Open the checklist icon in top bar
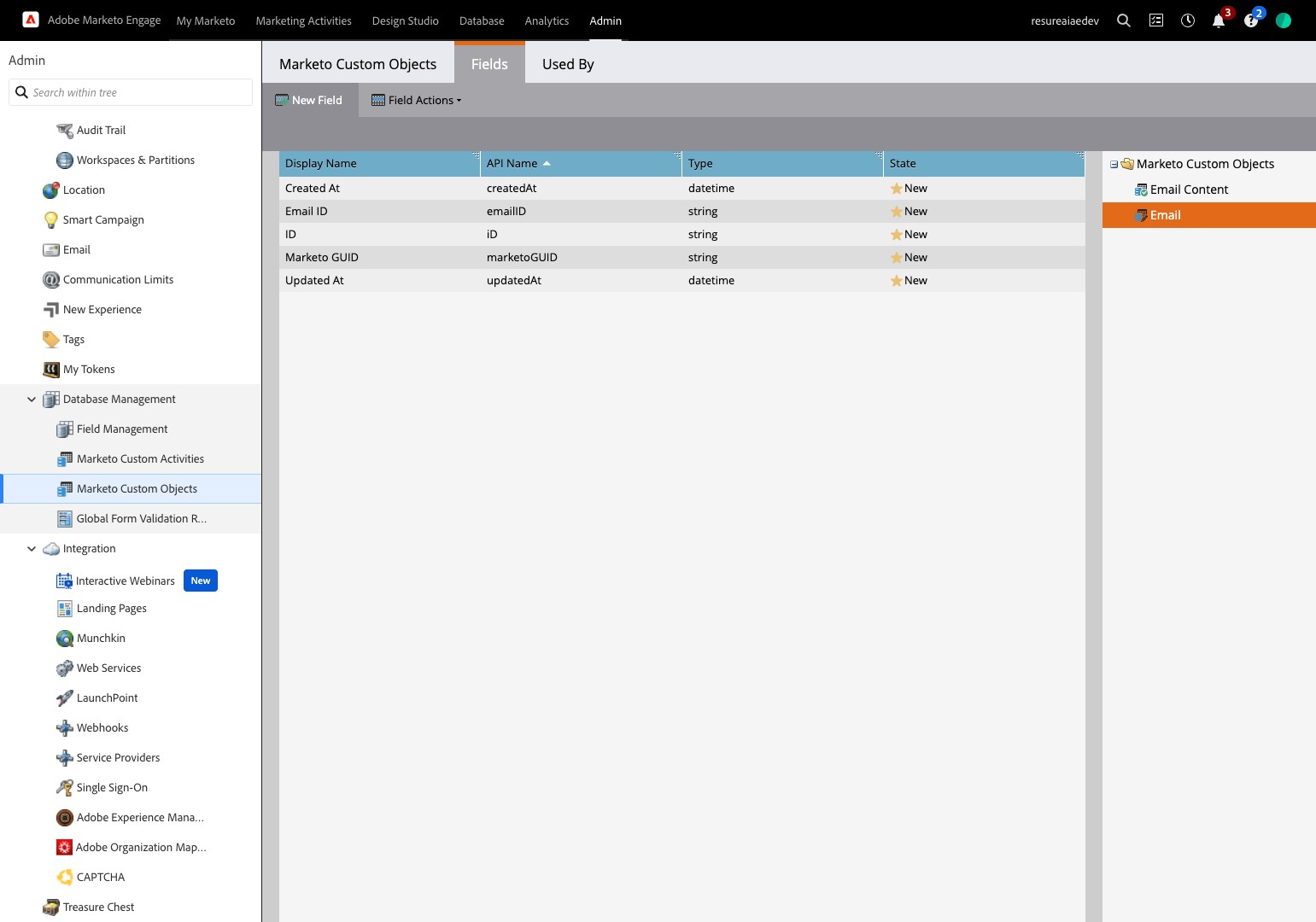The image size is (1316, 922). tap(1156, 20)
